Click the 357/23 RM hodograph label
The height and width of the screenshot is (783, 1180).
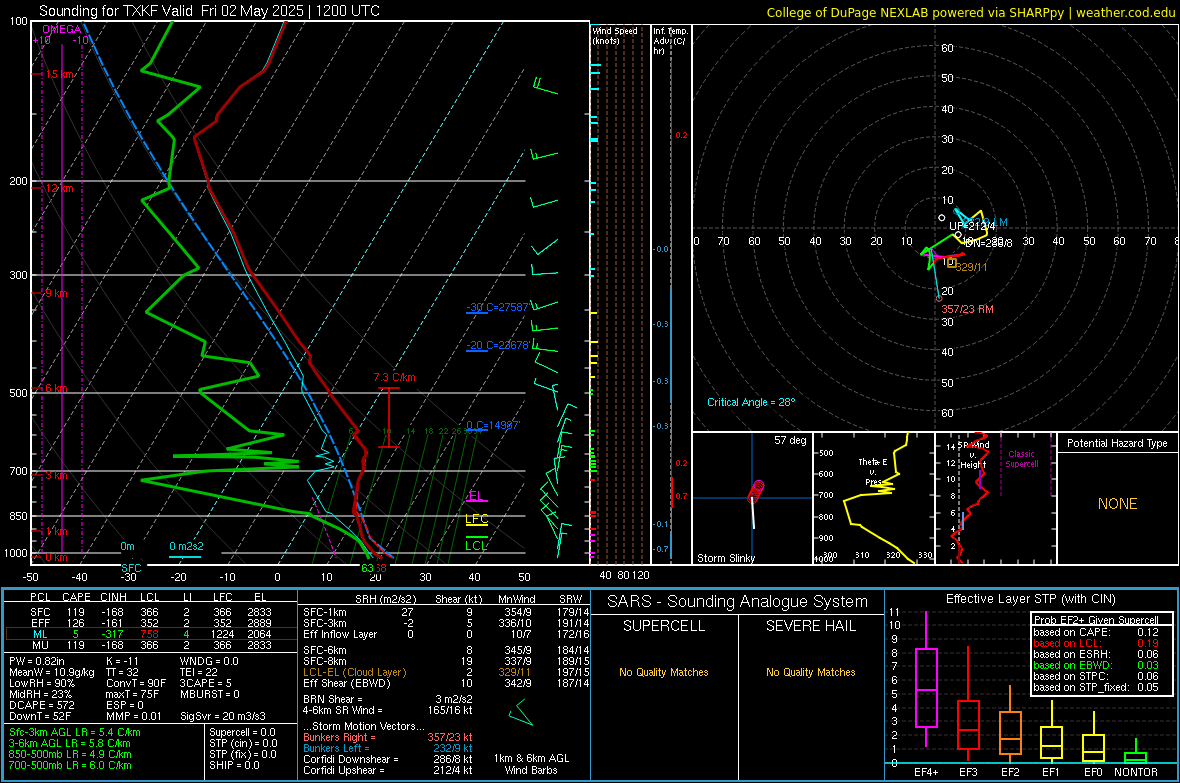click(x=968, y=309)
